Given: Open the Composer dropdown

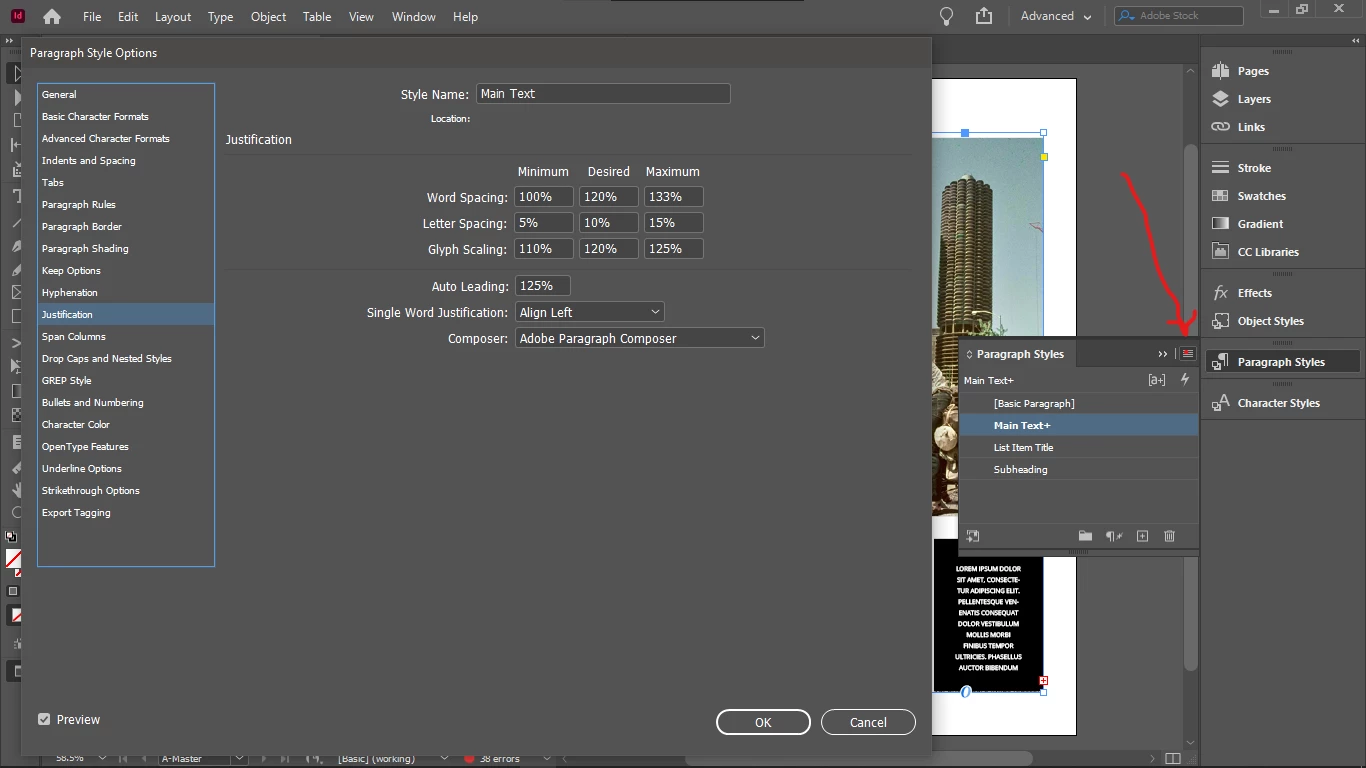Looking at the screenshot, I should point(640,338).
